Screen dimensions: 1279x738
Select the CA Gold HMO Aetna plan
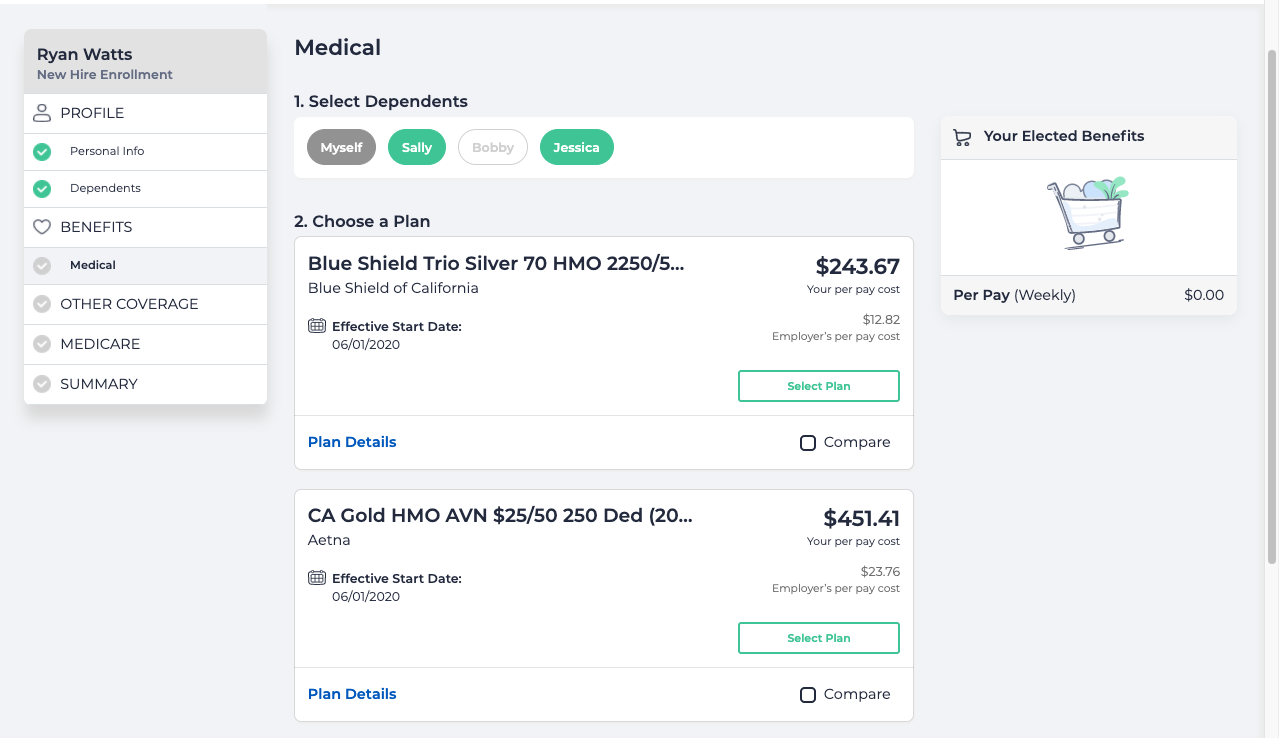(x=818, y=638)
